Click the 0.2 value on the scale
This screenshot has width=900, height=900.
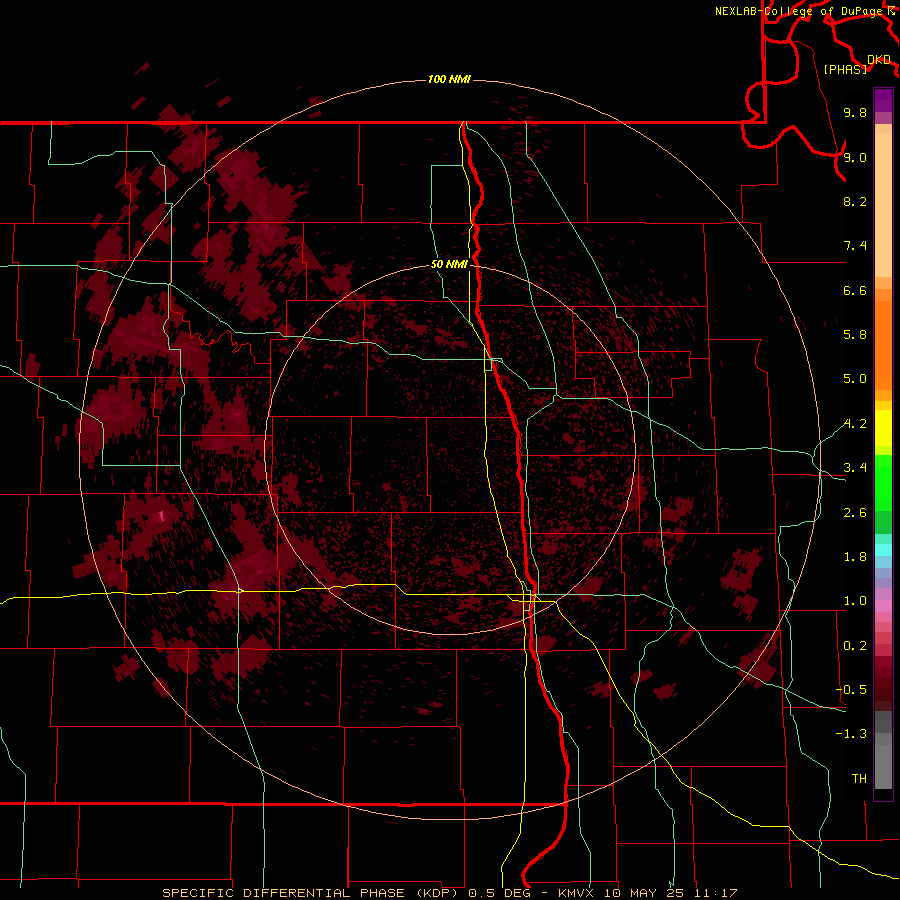click(x=855, y=646)
